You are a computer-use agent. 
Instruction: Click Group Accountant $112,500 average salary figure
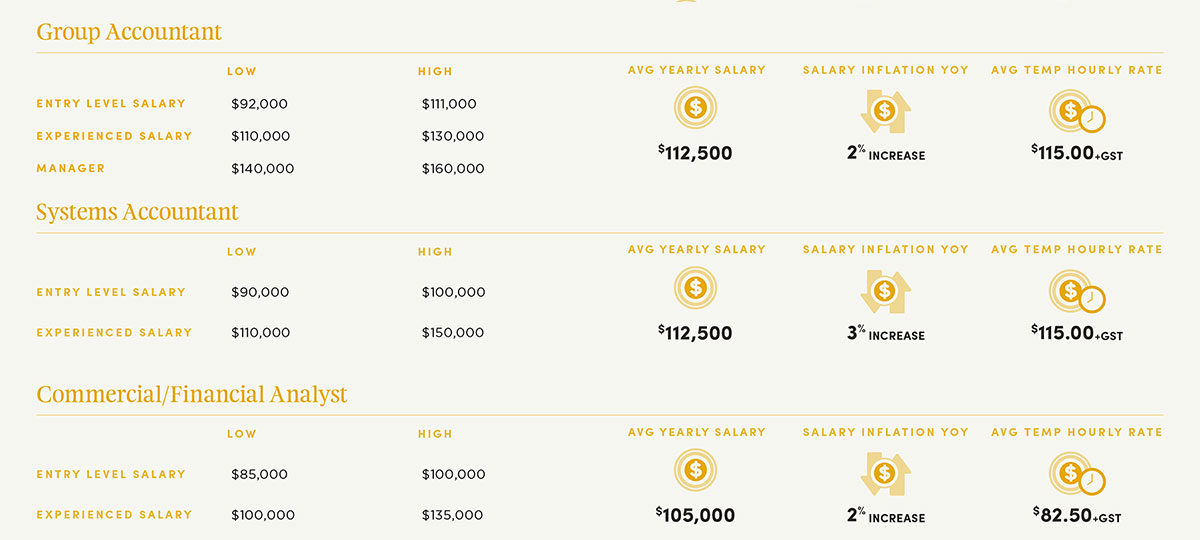696,153
